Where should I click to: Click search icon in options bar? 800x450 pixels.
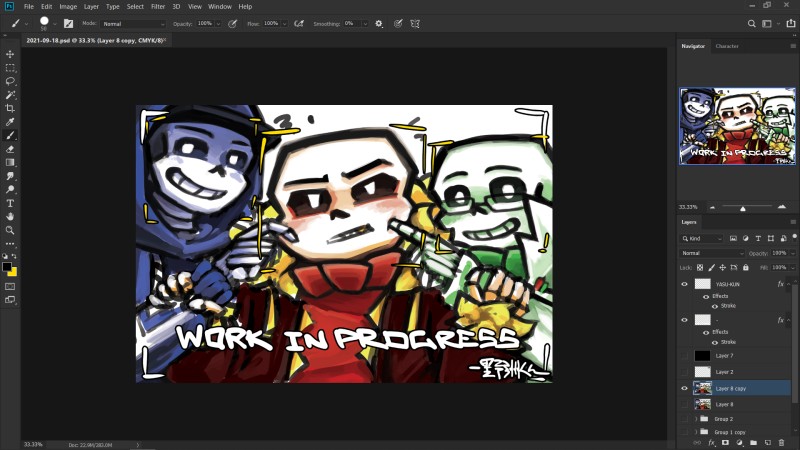(x=751, y=23)
